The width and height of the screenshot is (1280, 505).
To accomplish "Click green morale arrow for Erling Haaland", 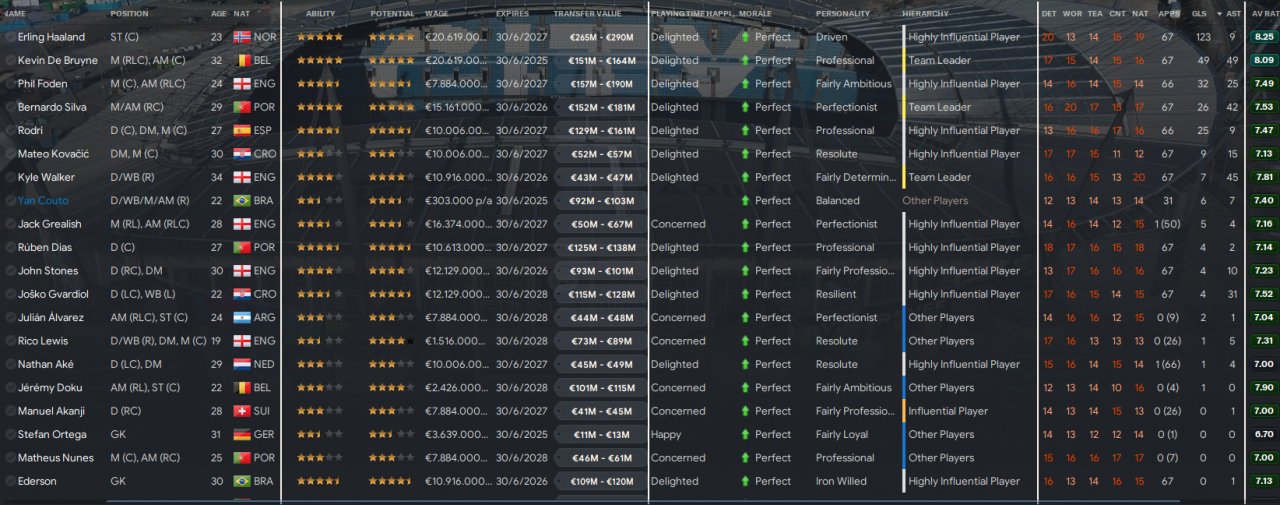I will coord(745,37).
